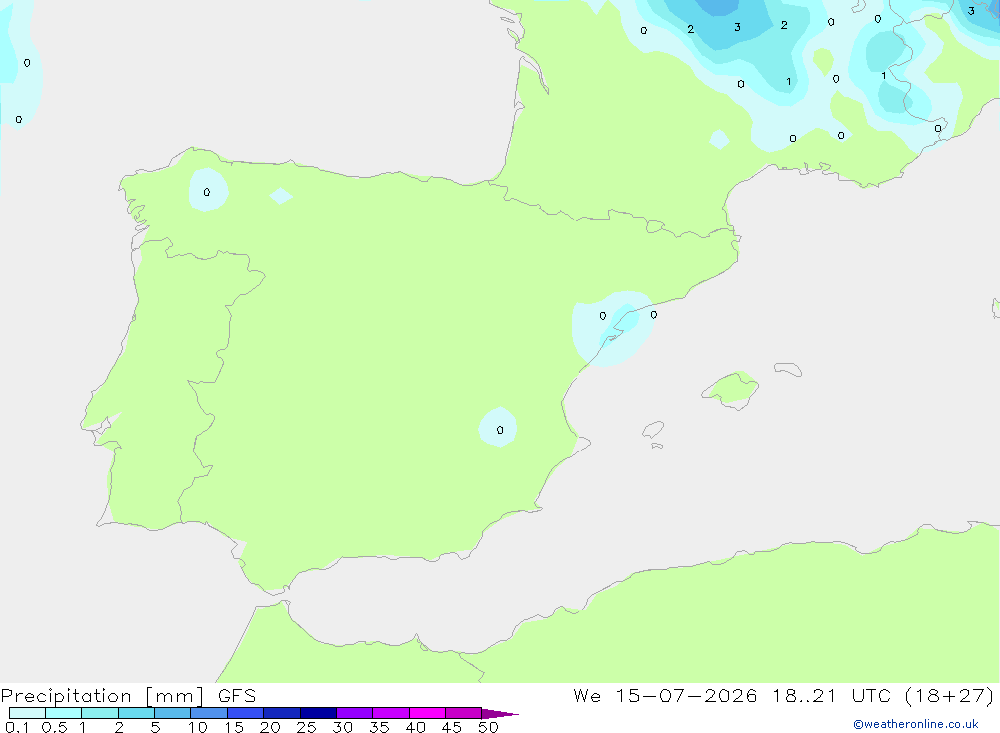Click the '45' legend scale label
The height and width of the screenshot is (733, 1000).
pos(452,727)
